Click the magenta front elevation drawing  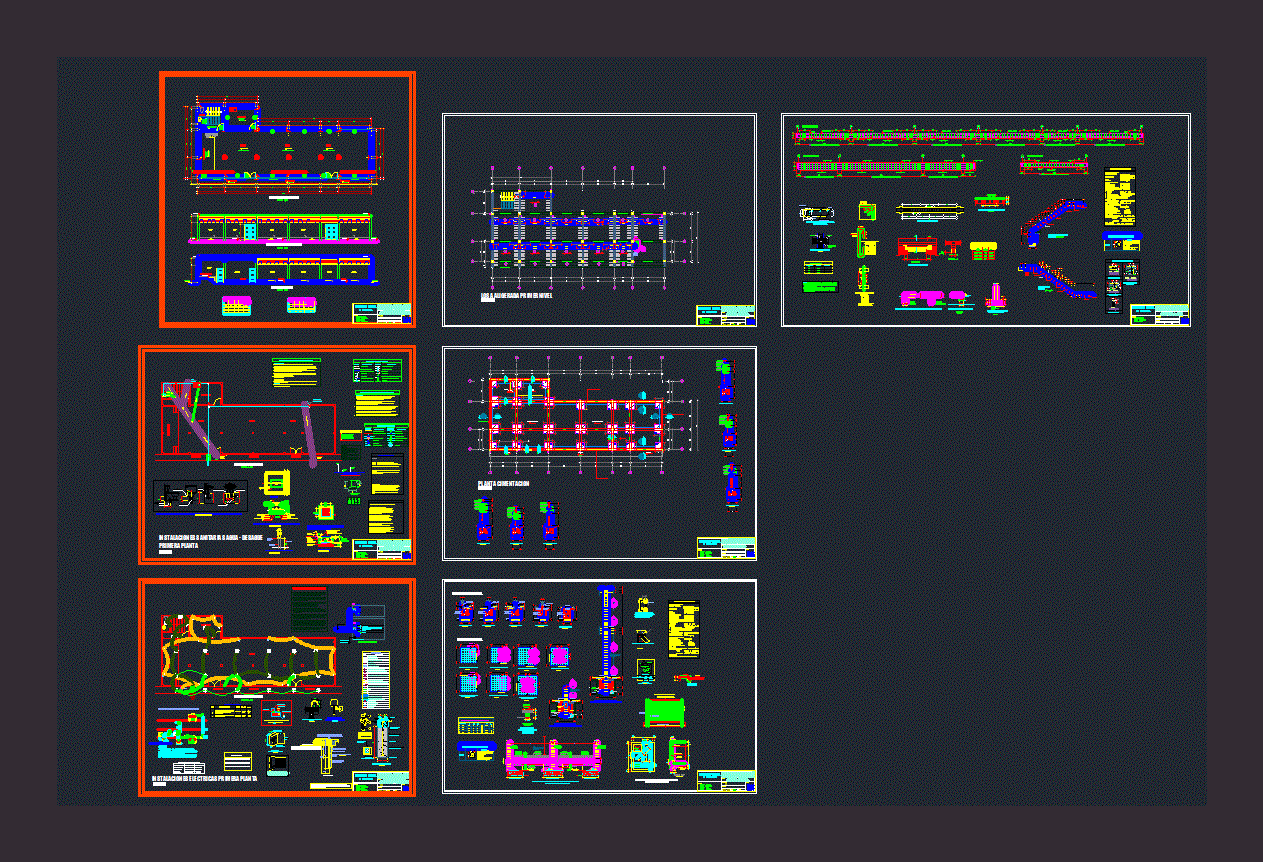[285, 229]
